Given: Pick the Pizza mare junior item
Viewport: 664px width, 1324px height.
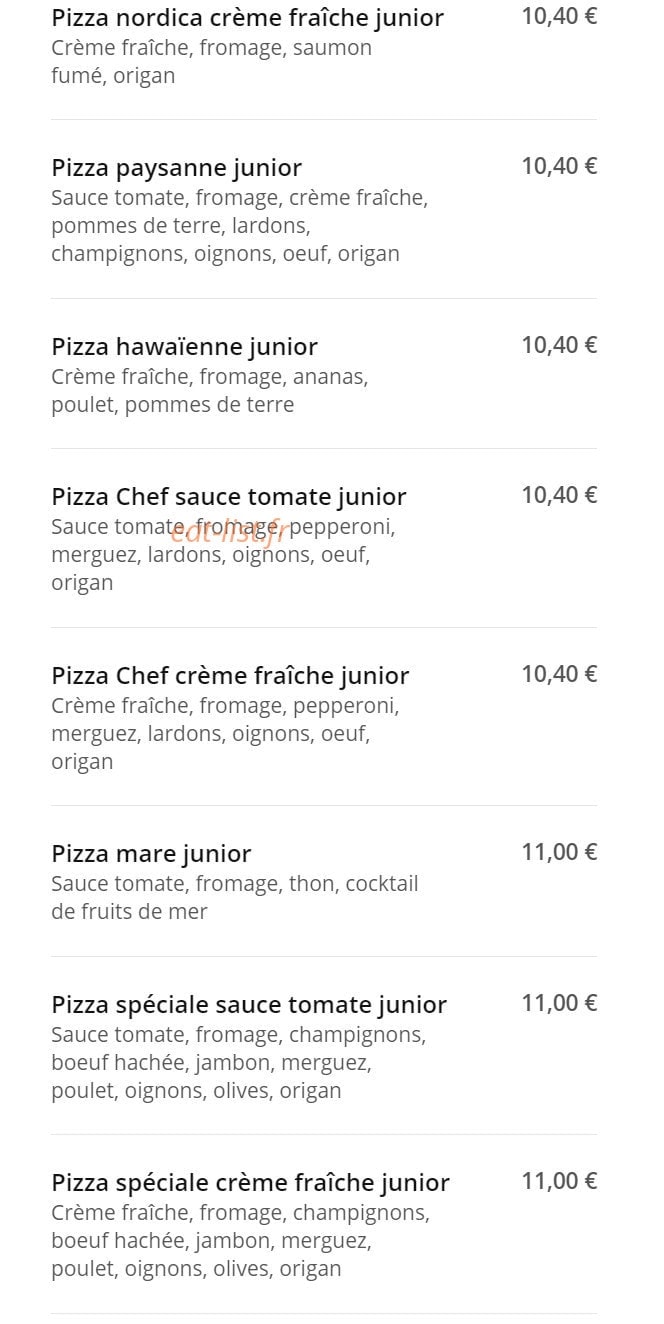Looking at the screenshot, I should coord(151,854).
